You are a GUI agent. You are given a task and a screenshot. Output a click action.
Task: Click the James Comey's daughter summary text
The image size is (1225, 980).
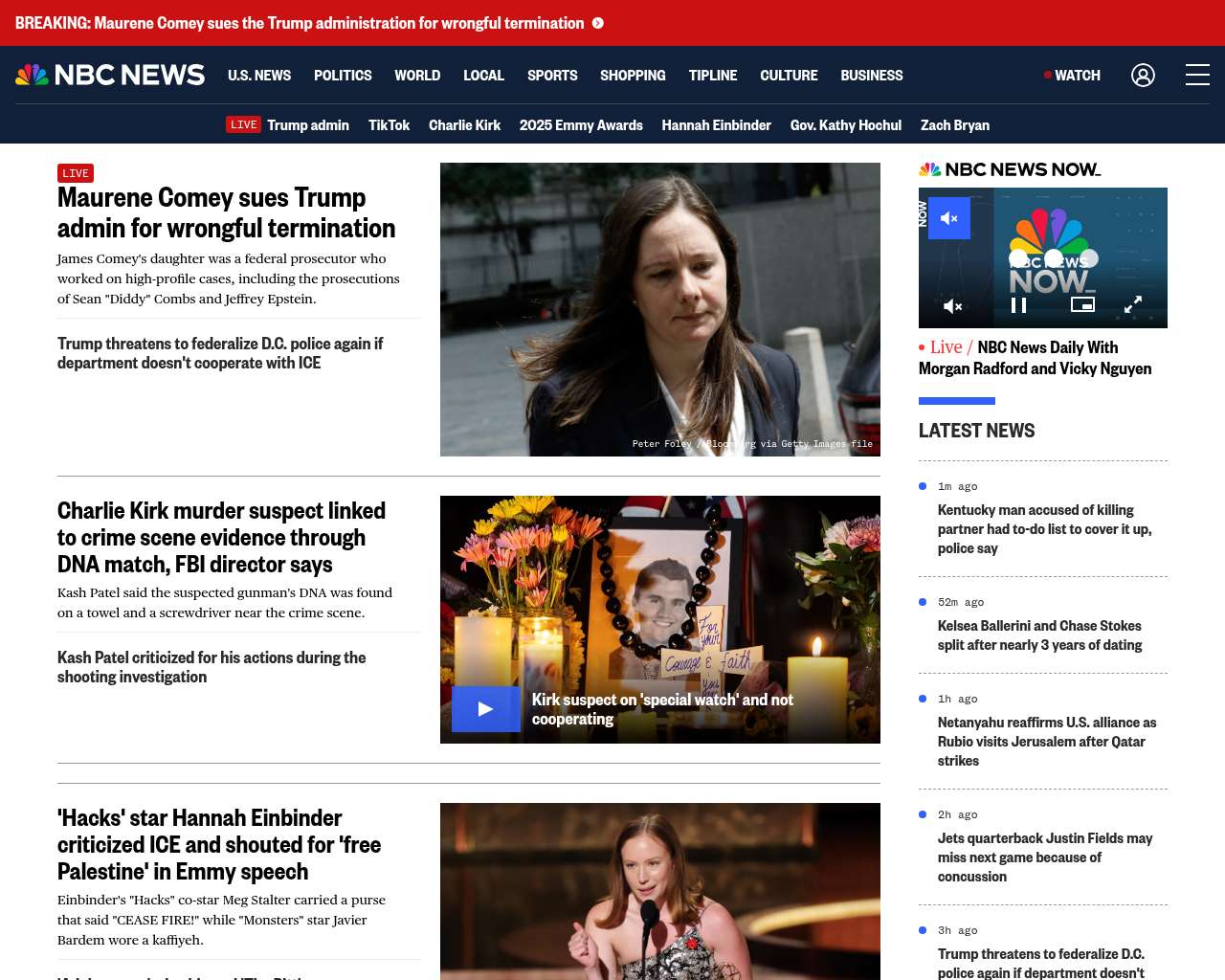pos(229,278)
